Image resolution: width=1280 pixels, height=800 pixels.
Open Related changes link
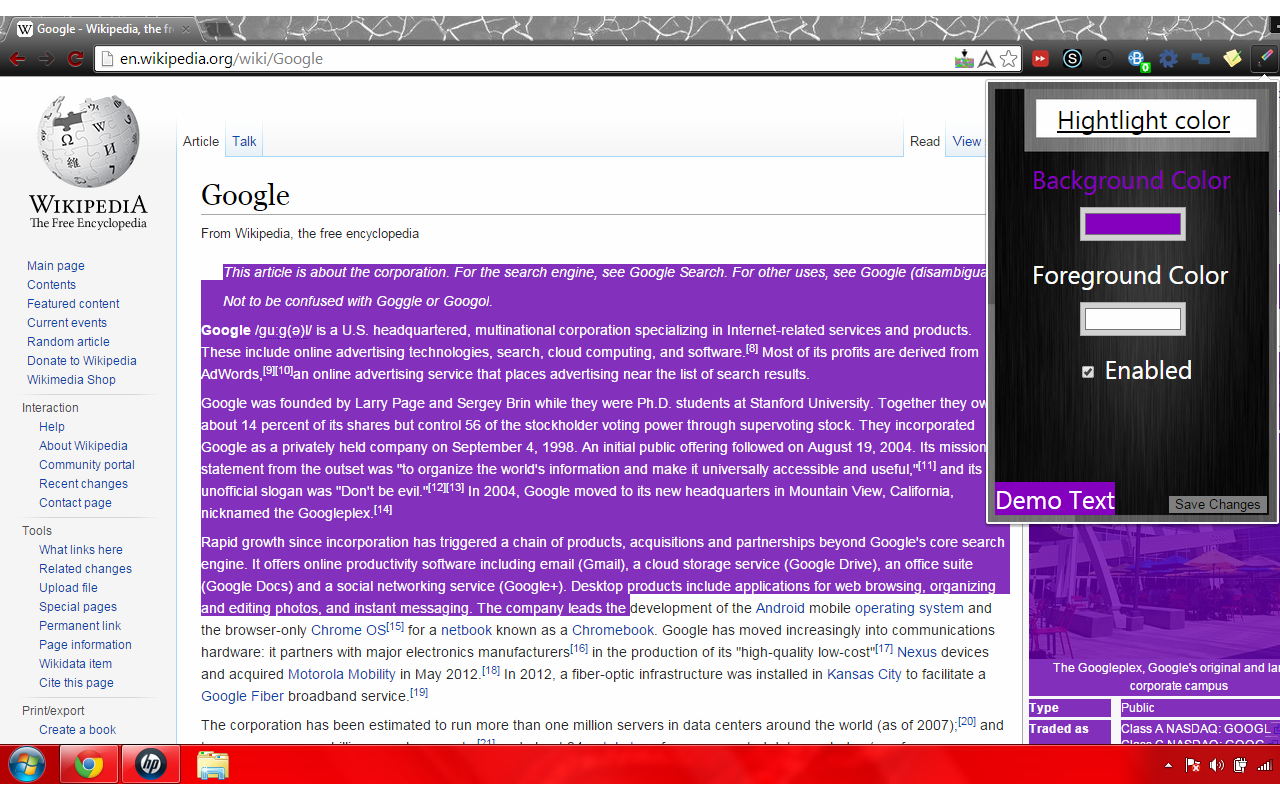pos(85,569)
